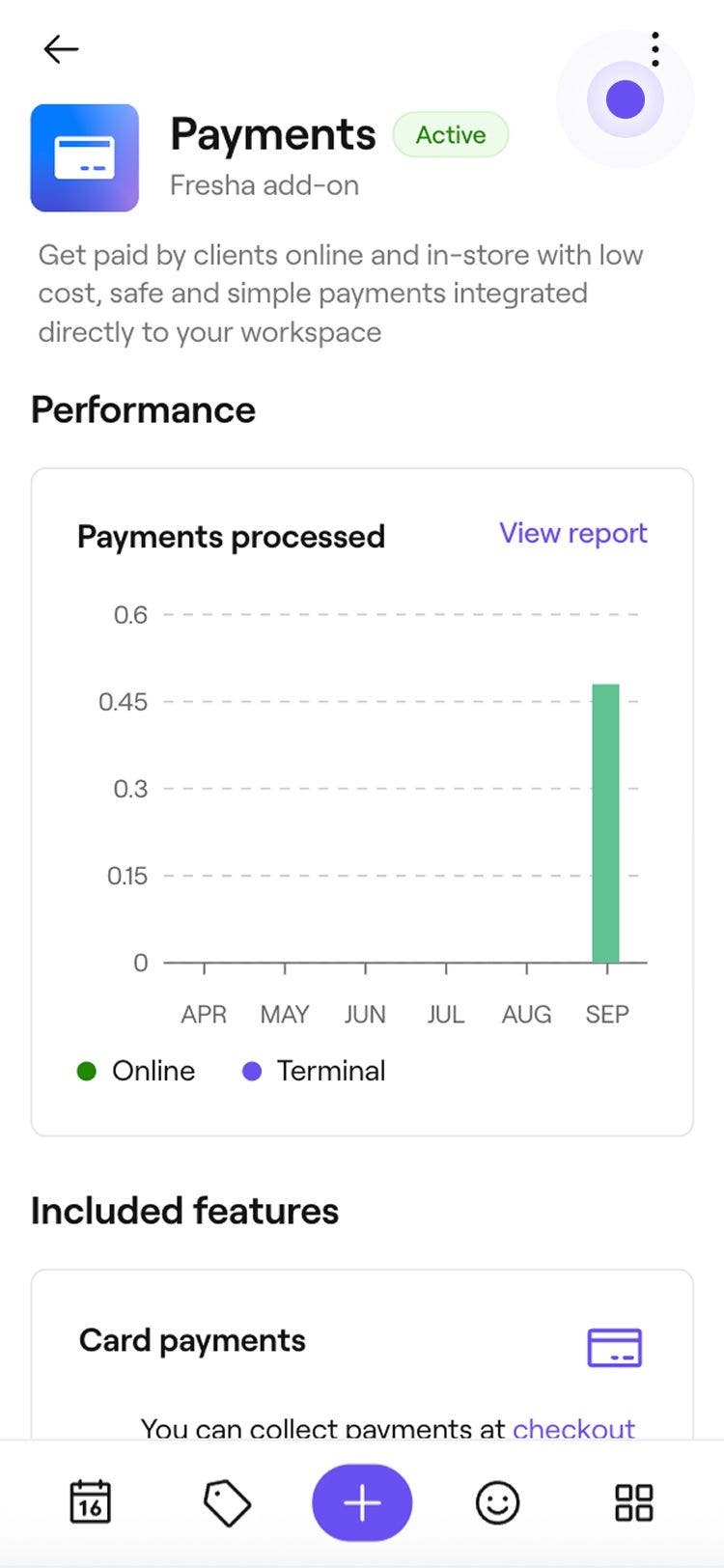
Task: Expand the Performance section
Action: (143, 409)
